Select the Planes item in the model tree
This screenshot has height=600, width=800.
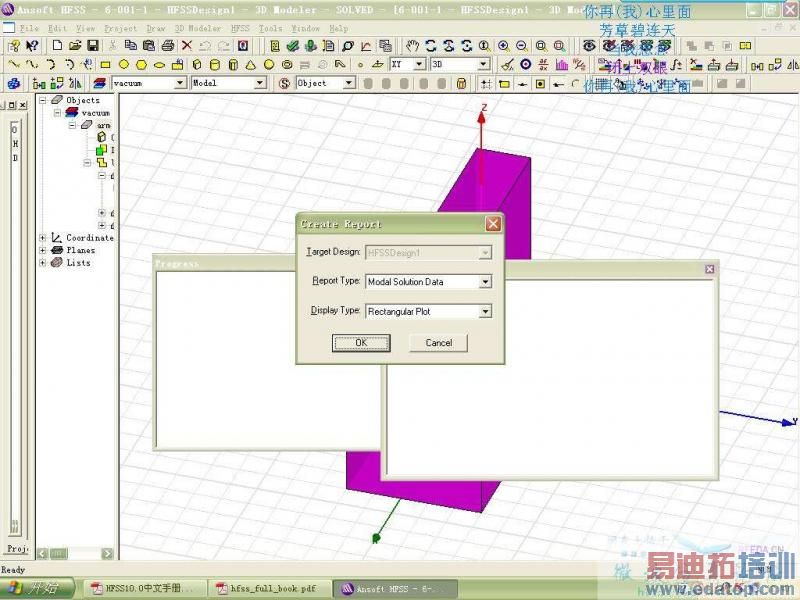click(x=81, y=250)
